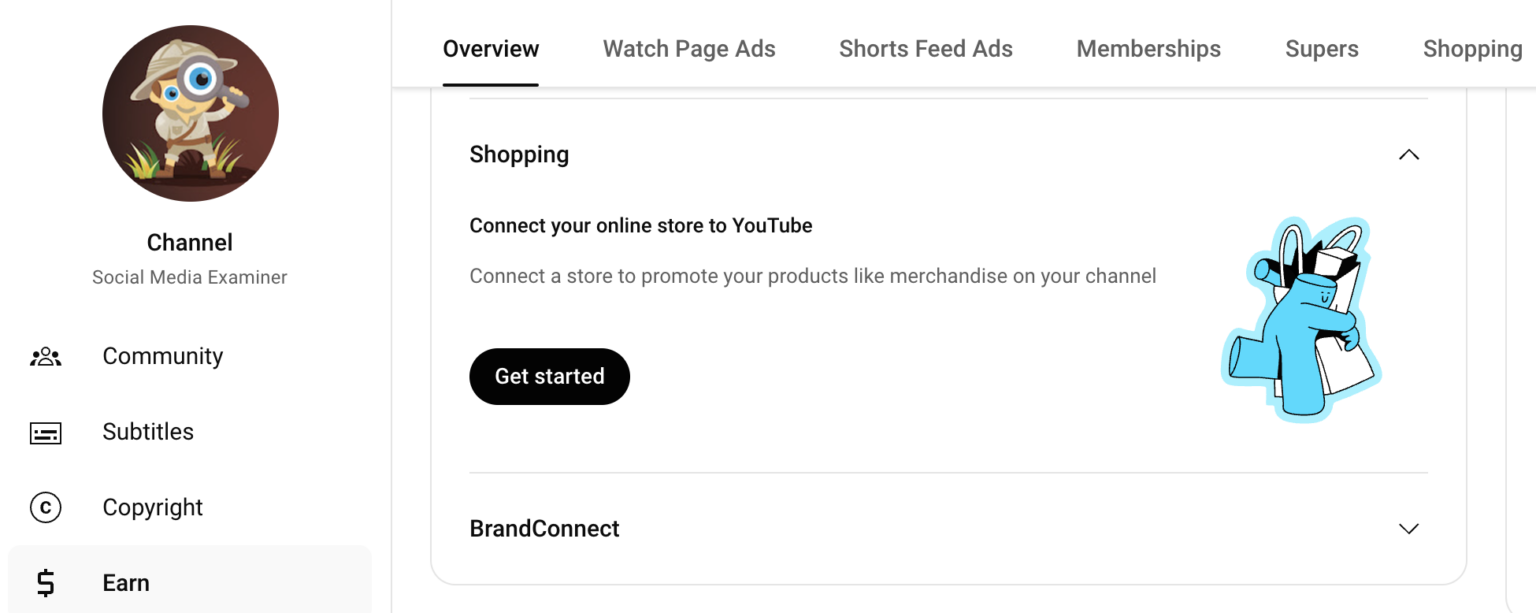The image size is (1536, 613).
Task: Click the Earn dollar sign icon
Action: click(x=46, y=583)
